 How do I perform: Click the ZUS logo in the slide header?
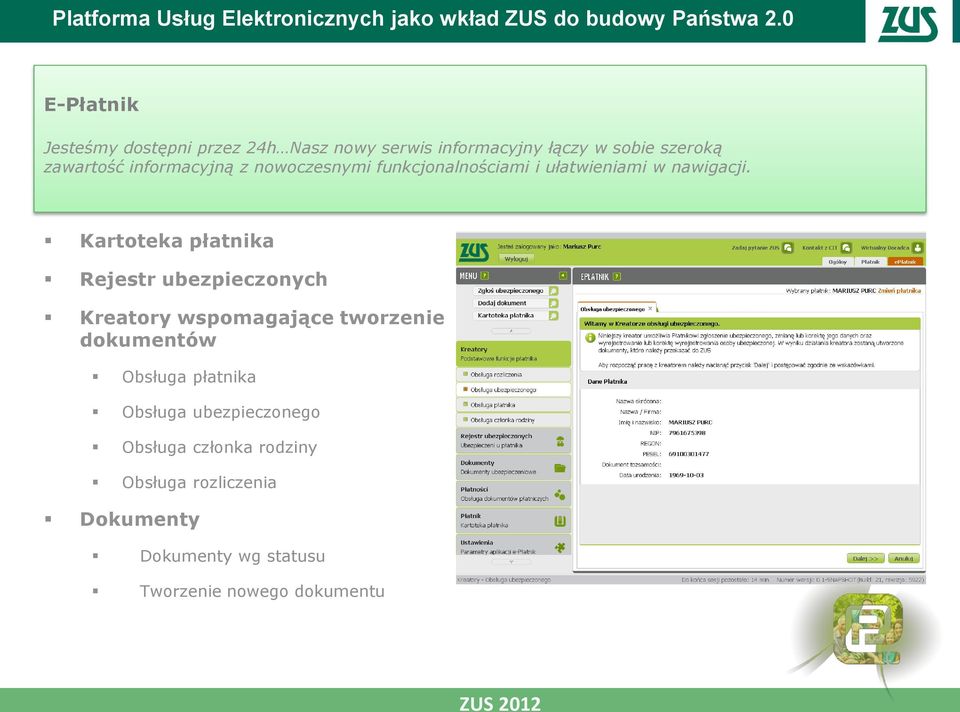pyautogui.click(x=909, y=24)
